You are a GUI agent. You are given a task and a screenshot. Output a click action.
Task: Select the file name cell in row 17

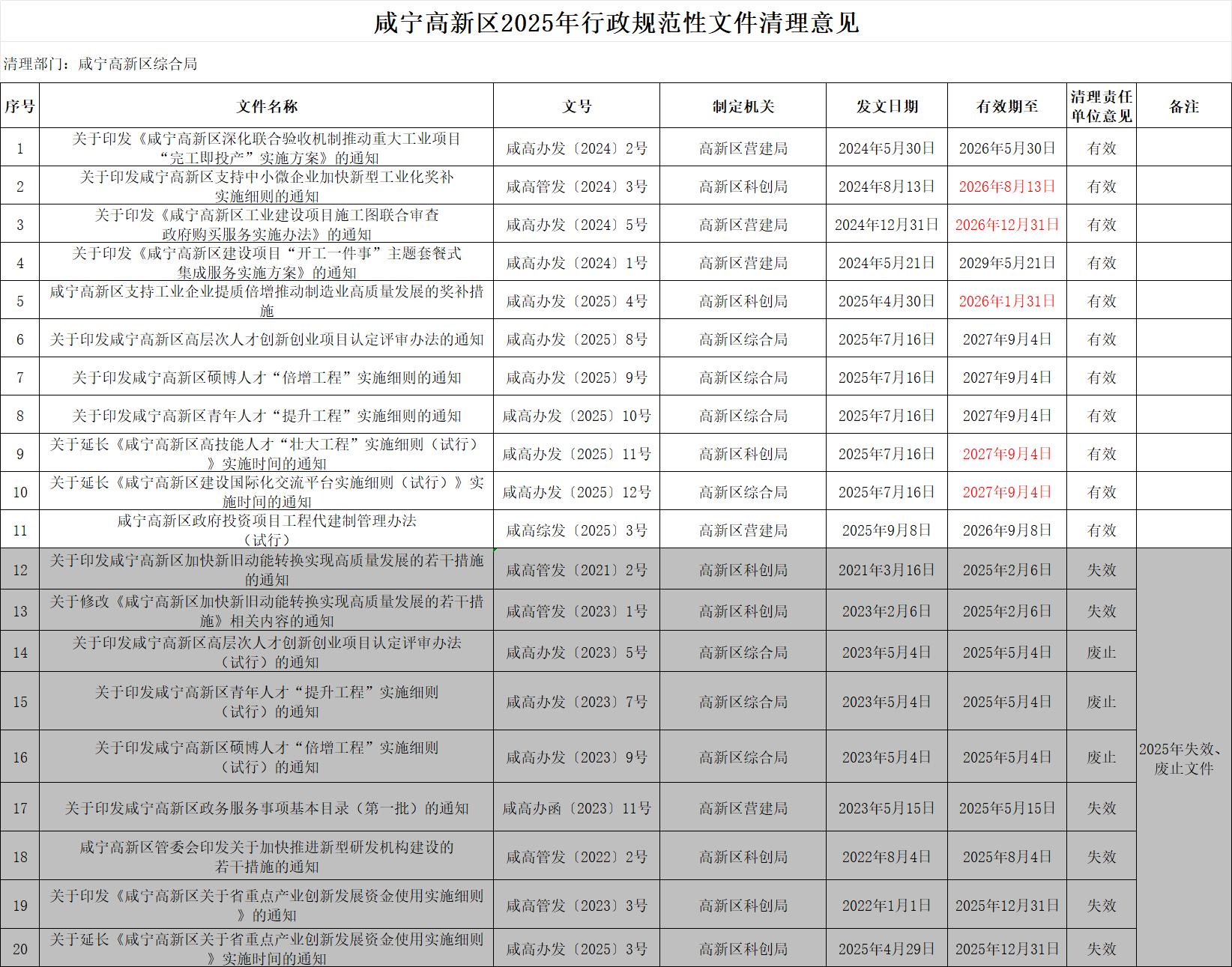(x=267, y=808)
